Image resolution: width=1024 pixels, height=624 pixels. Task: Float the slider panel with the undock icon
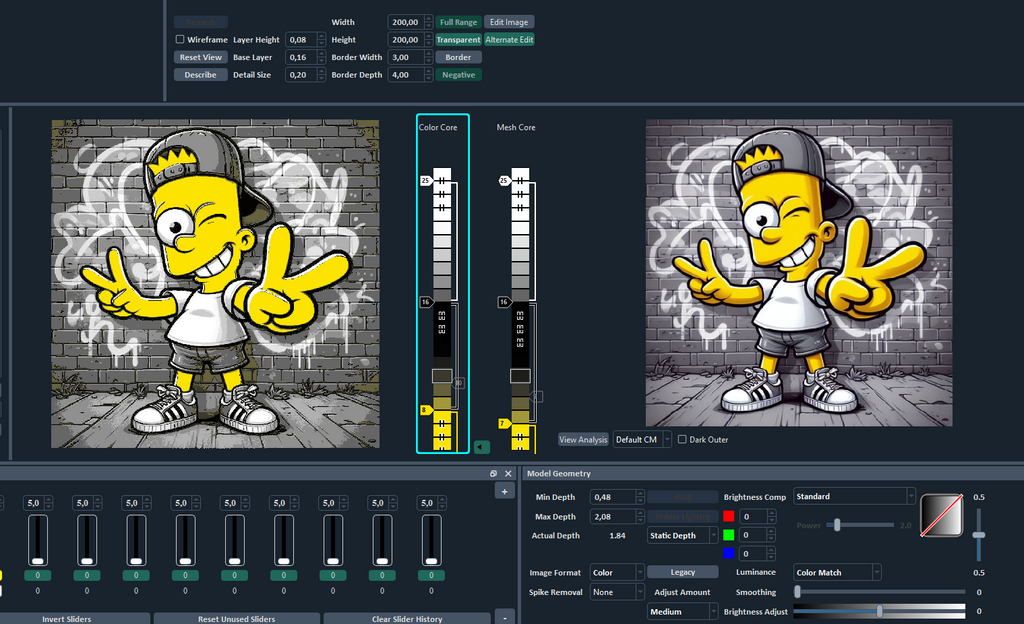point(493,474)
